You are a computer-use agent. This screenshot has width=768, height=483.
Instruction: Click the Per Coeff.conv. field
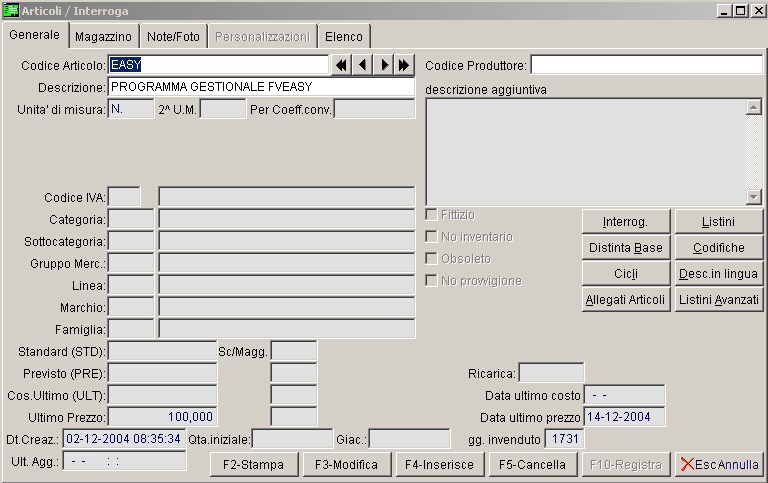374,109
